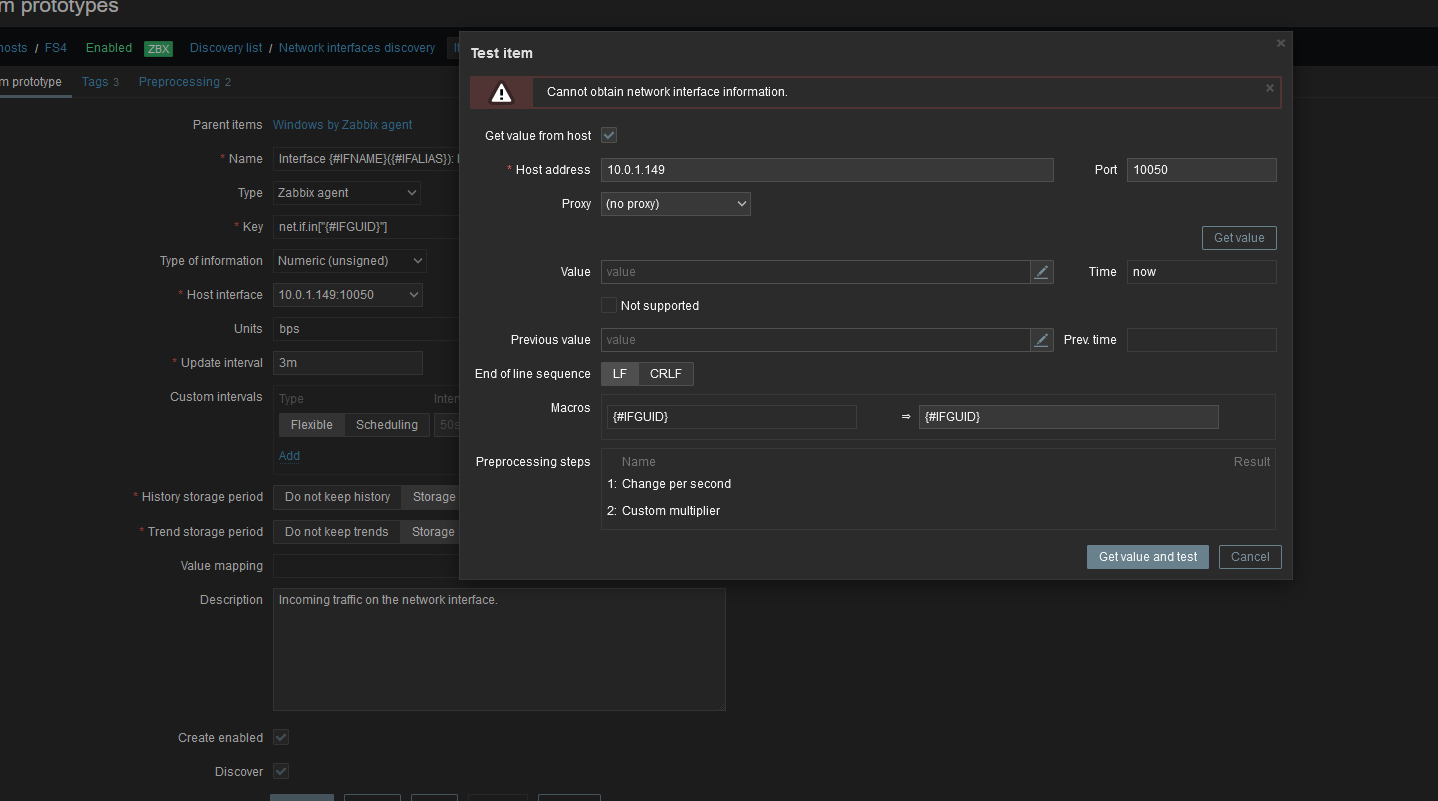Click pencil icon next to Previous value
The width and height of the screenshot is (1438, 801).
point(1042,340)
